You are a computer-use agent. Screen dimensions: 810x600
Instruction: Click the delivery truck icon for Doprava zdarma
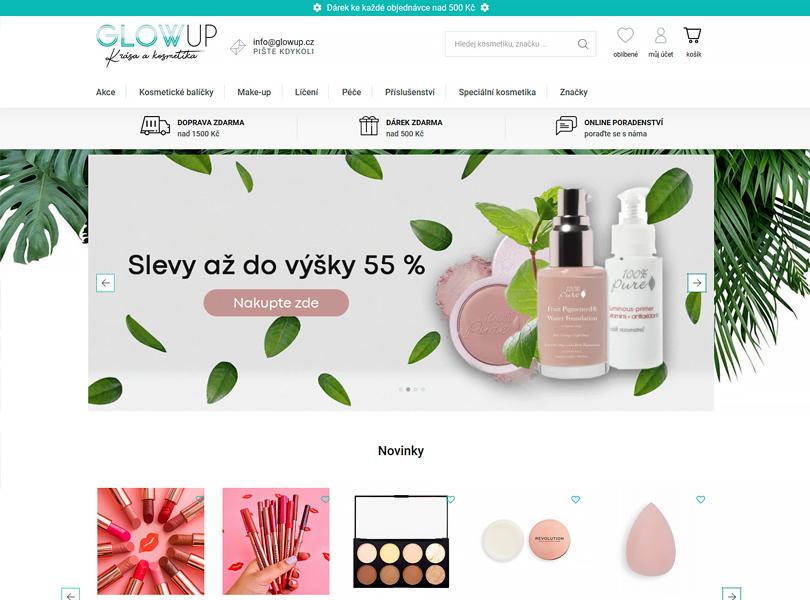point(155,126)
